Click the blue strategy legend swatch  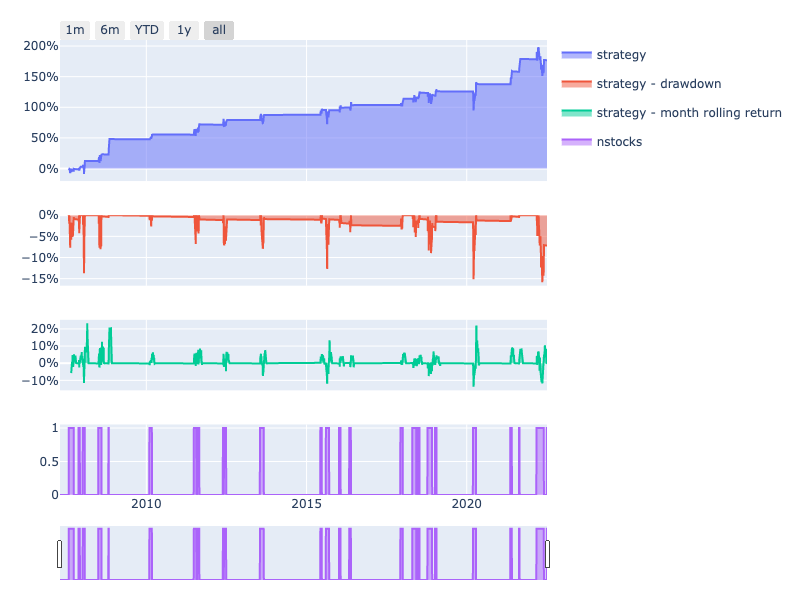[577, 54]
